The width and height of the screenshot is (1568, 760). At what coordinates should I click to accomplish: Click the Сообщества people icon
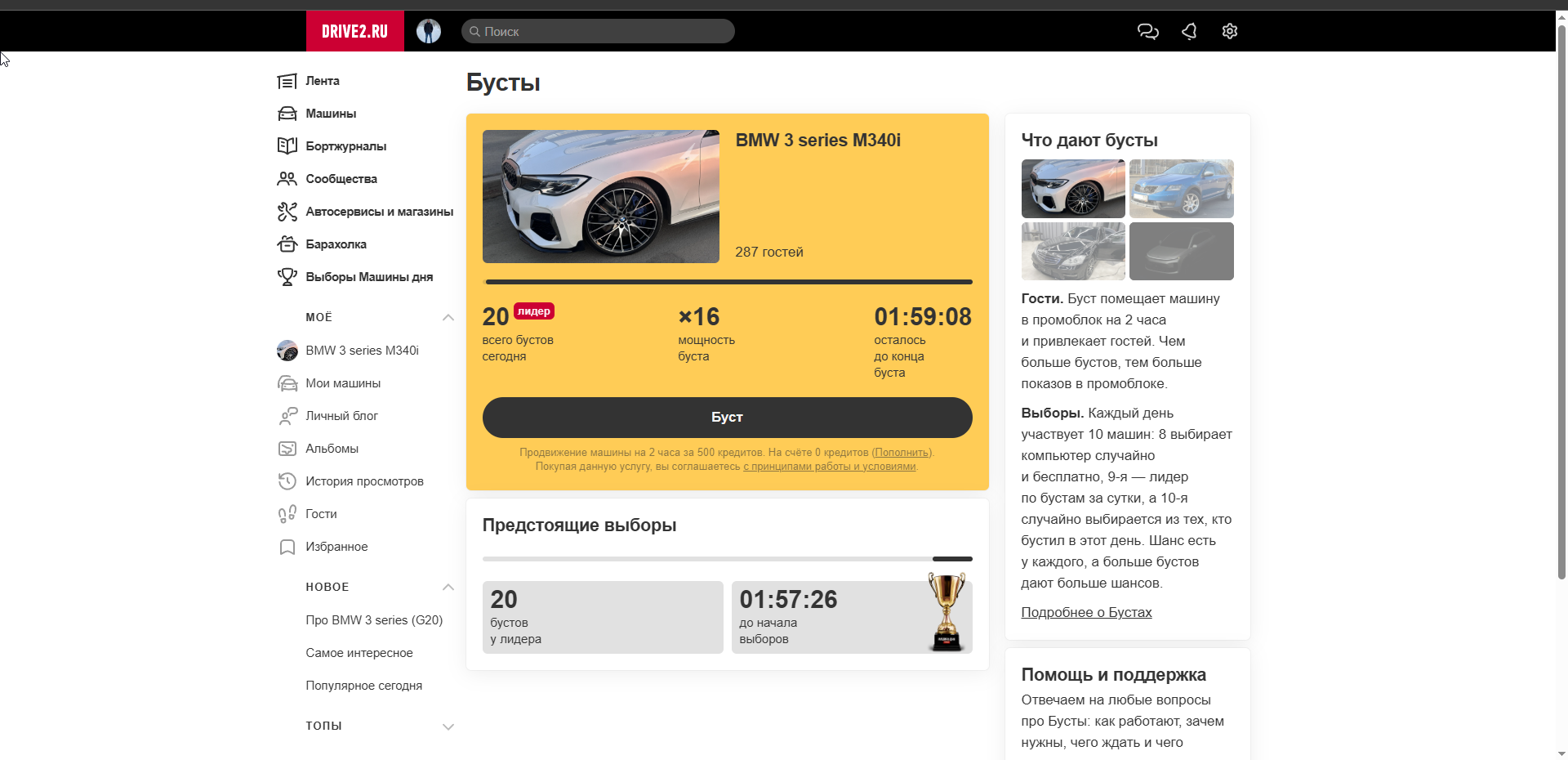coord(287,179)
